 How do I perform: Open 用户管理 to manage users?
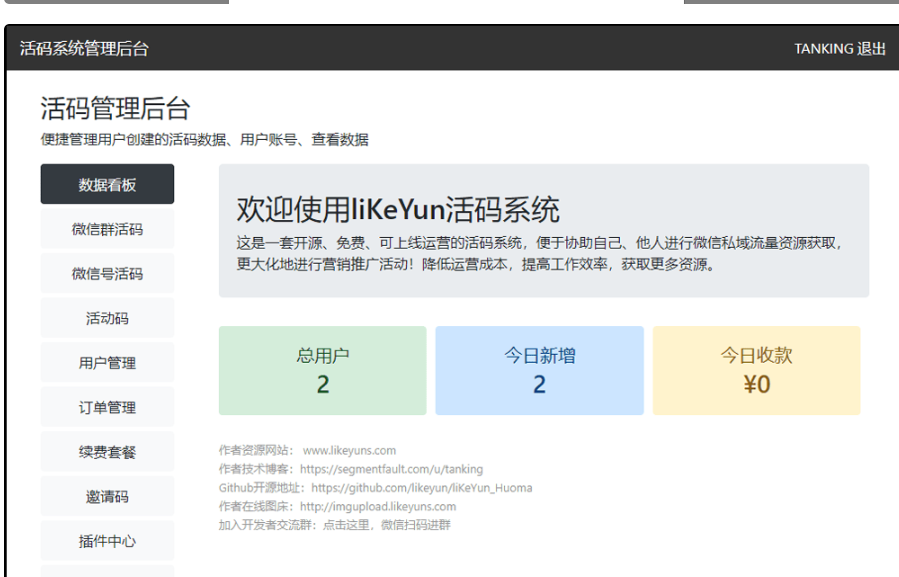[106, 362]
